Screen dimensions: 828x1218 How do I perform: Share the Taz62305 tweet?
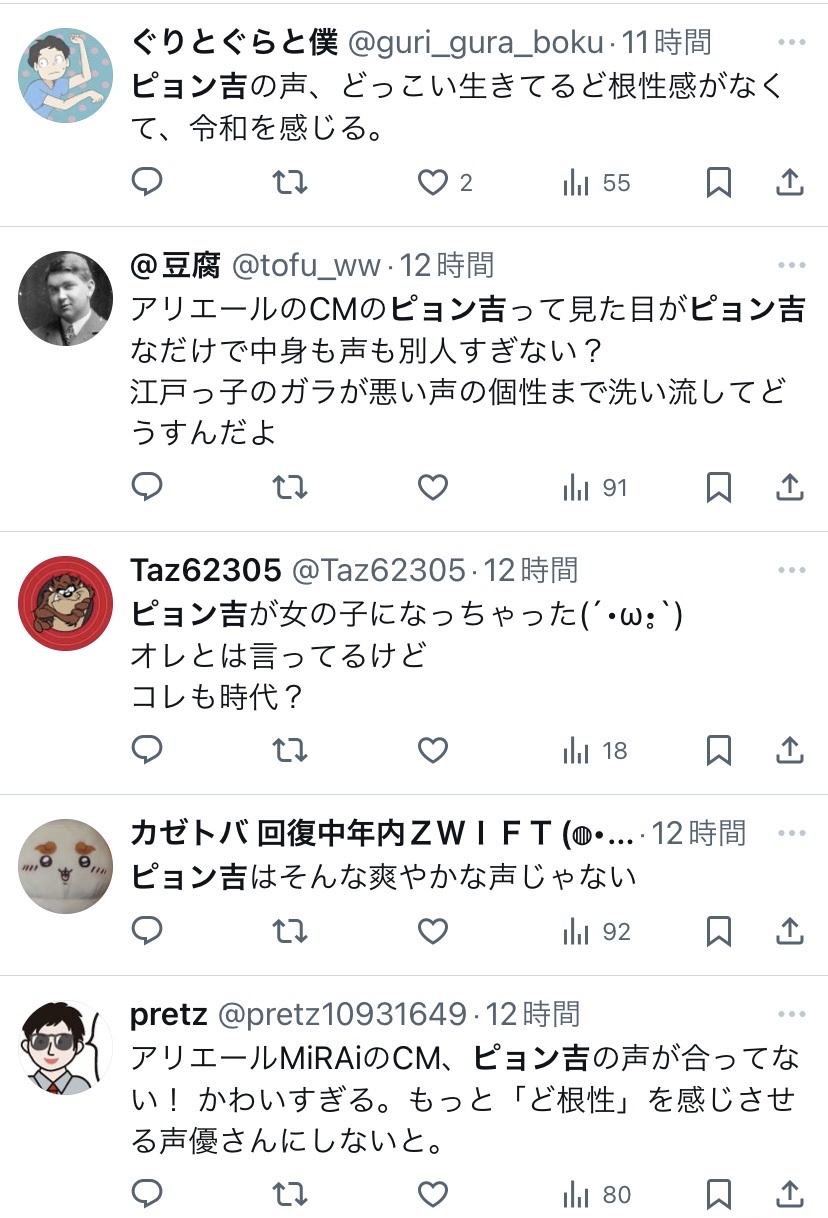tap(790, 749)
